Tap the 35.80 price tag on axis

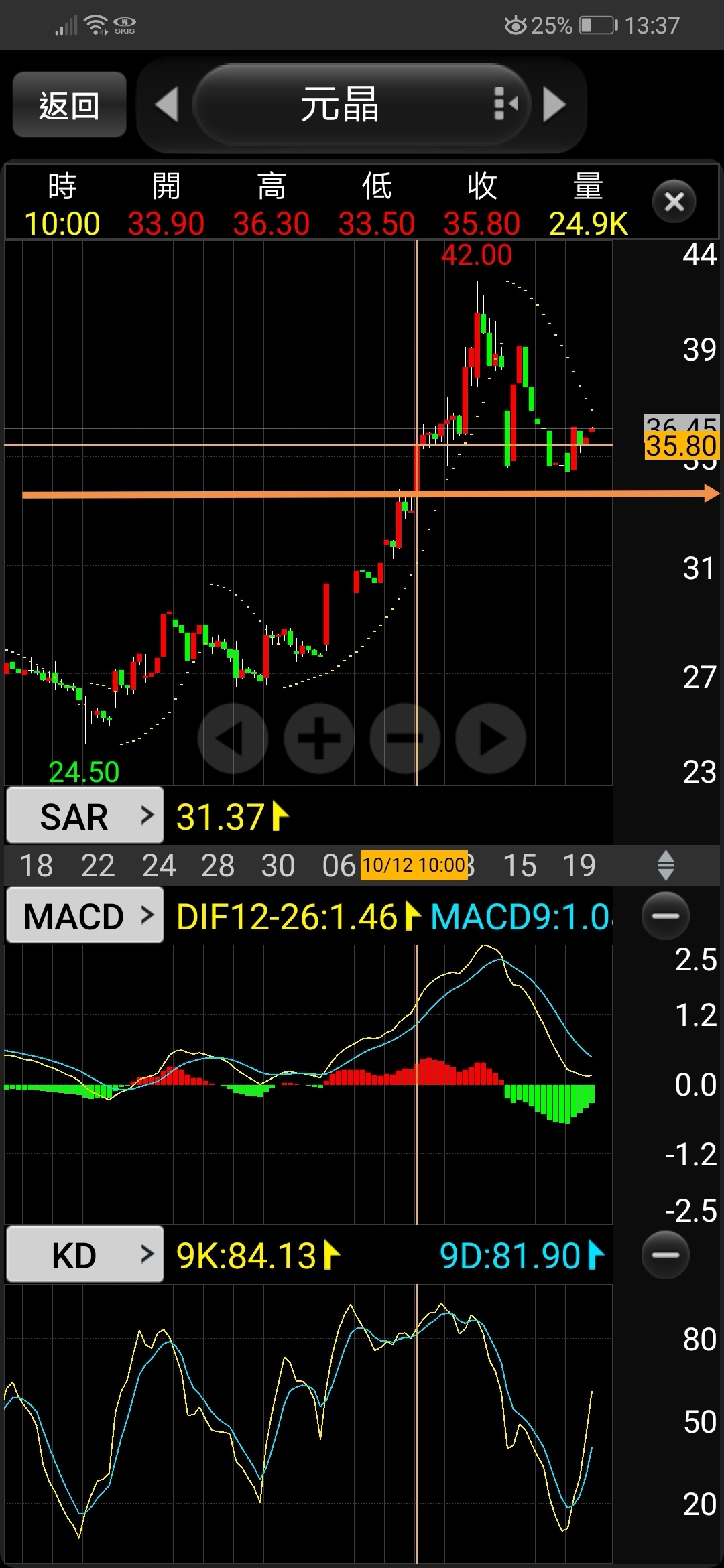[681, 446]
